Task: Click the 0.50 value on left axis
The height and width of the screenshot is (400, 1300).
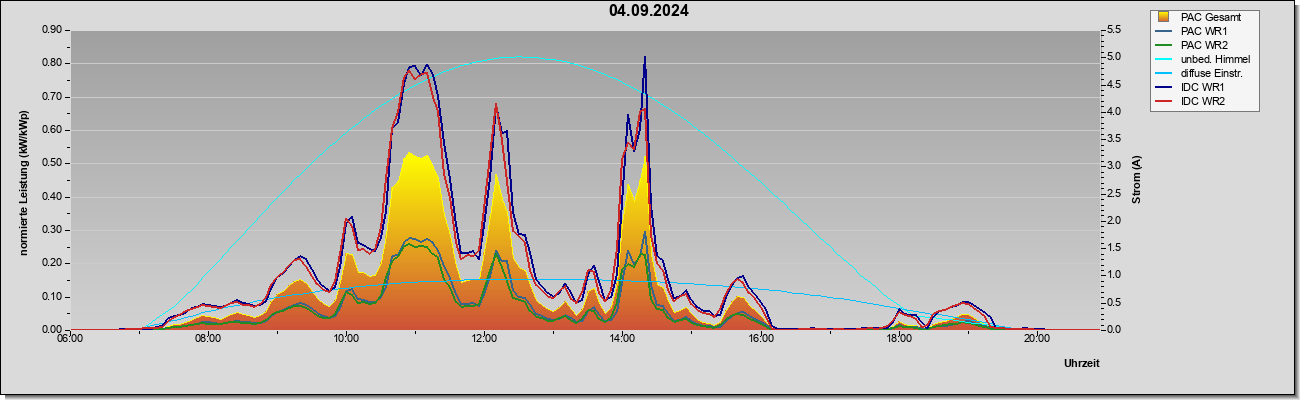Action: tap(53, 163)
